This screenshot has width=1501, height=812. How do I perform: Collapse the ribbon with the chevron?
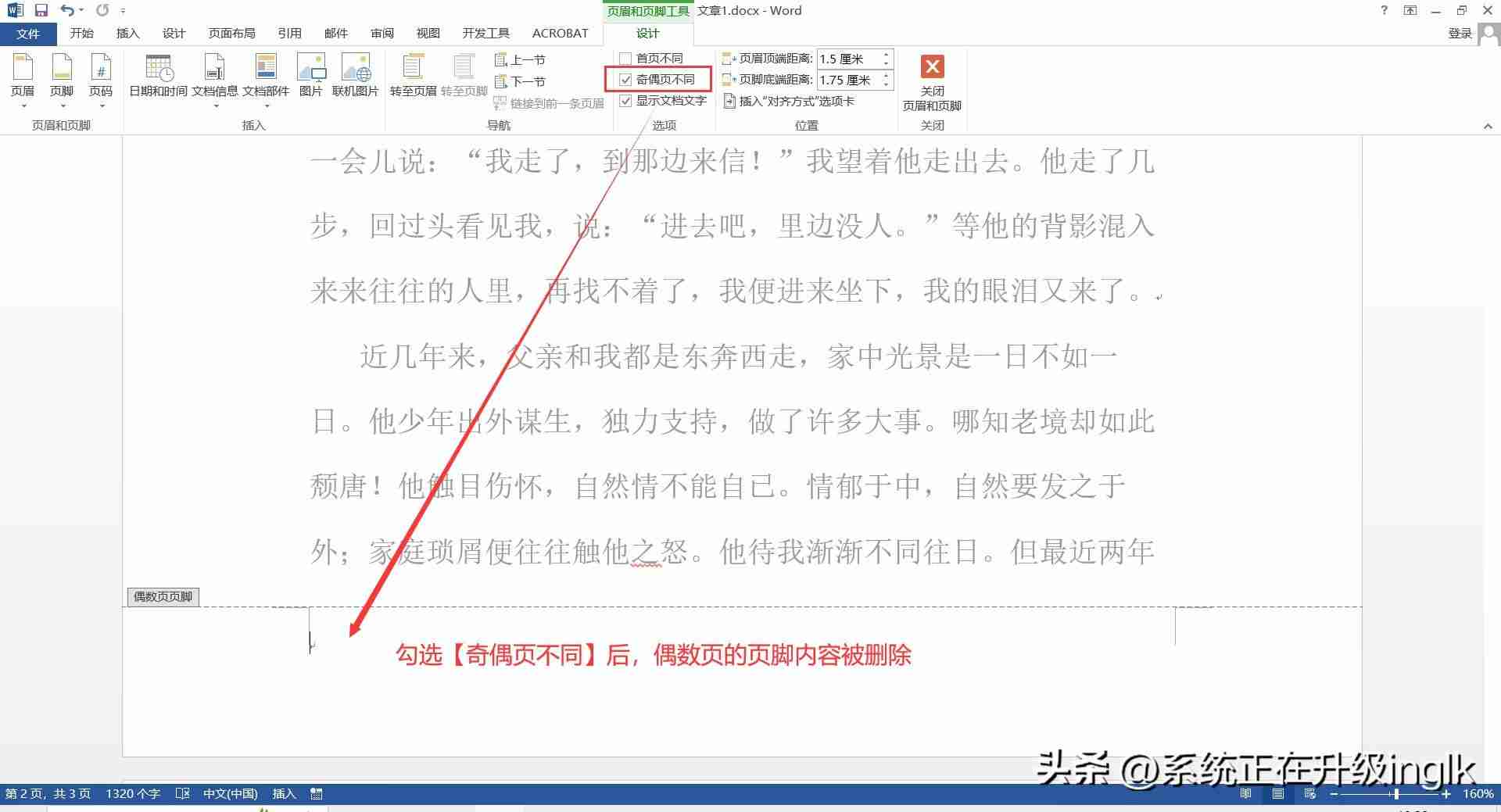[x=1488, y=126]
